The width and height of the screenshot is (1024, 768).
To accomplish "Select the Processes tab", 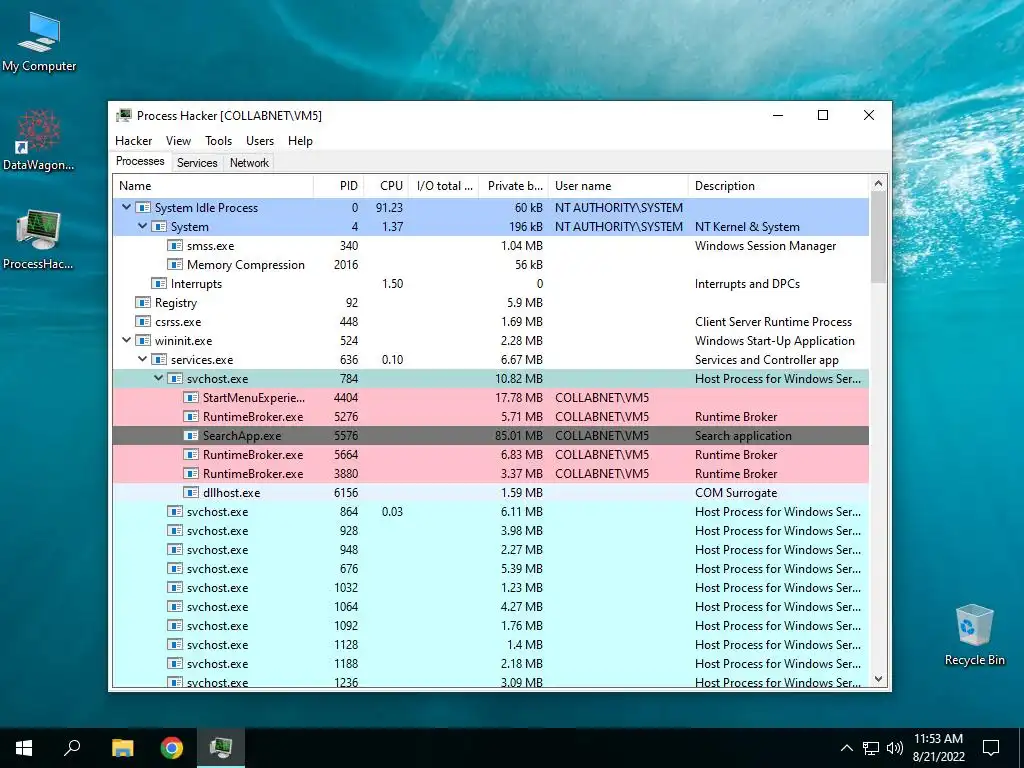I will coord(140,161).
